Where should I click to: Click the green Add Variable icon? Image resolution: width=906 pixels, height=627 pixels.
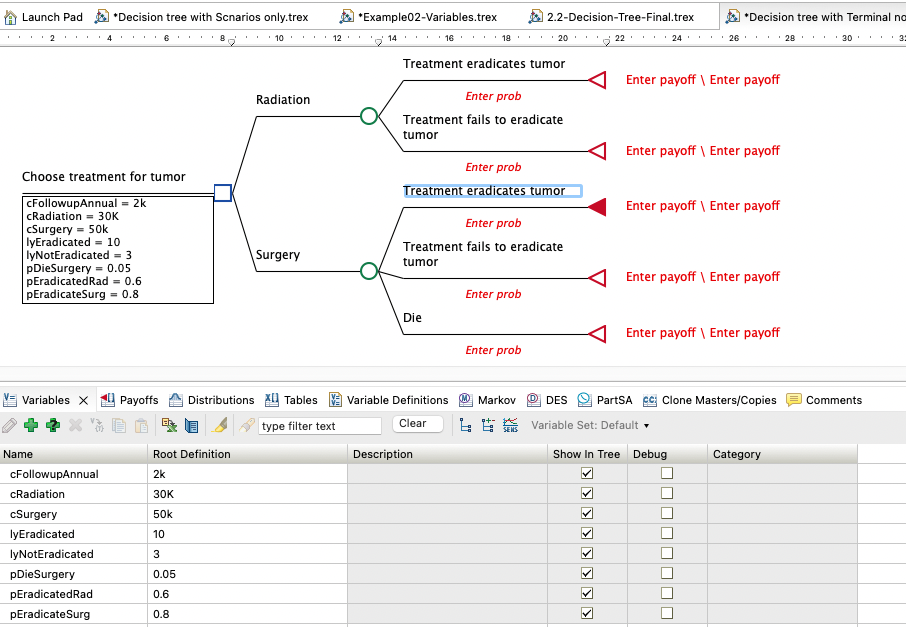pos(31,423)
